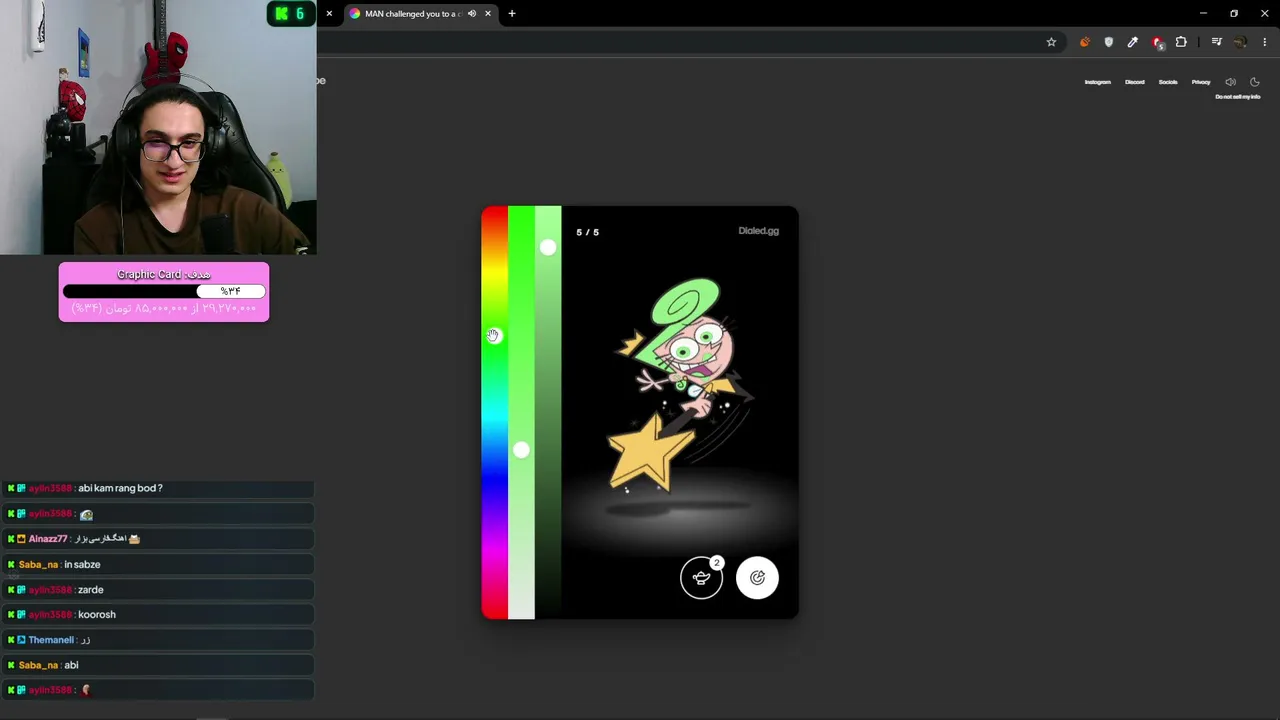Toggle the site sound speaker icon
Image resolution: width=1280 pixels, height=720 pixels.
1230,82
